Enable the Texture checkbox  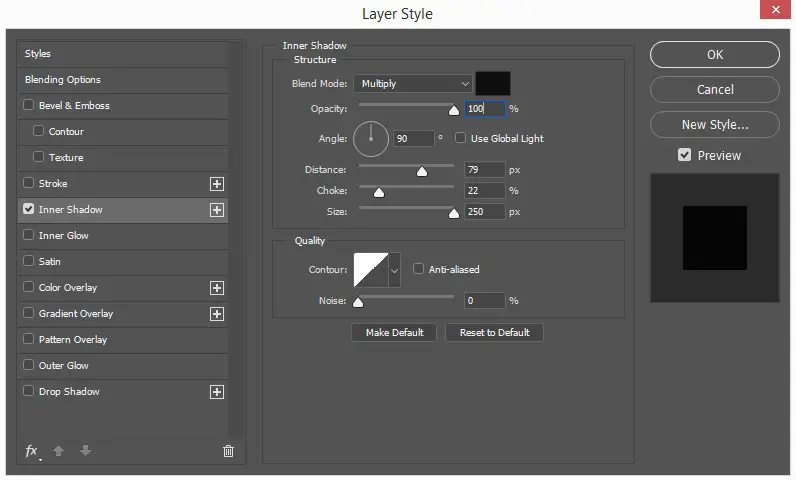[38, 156]
